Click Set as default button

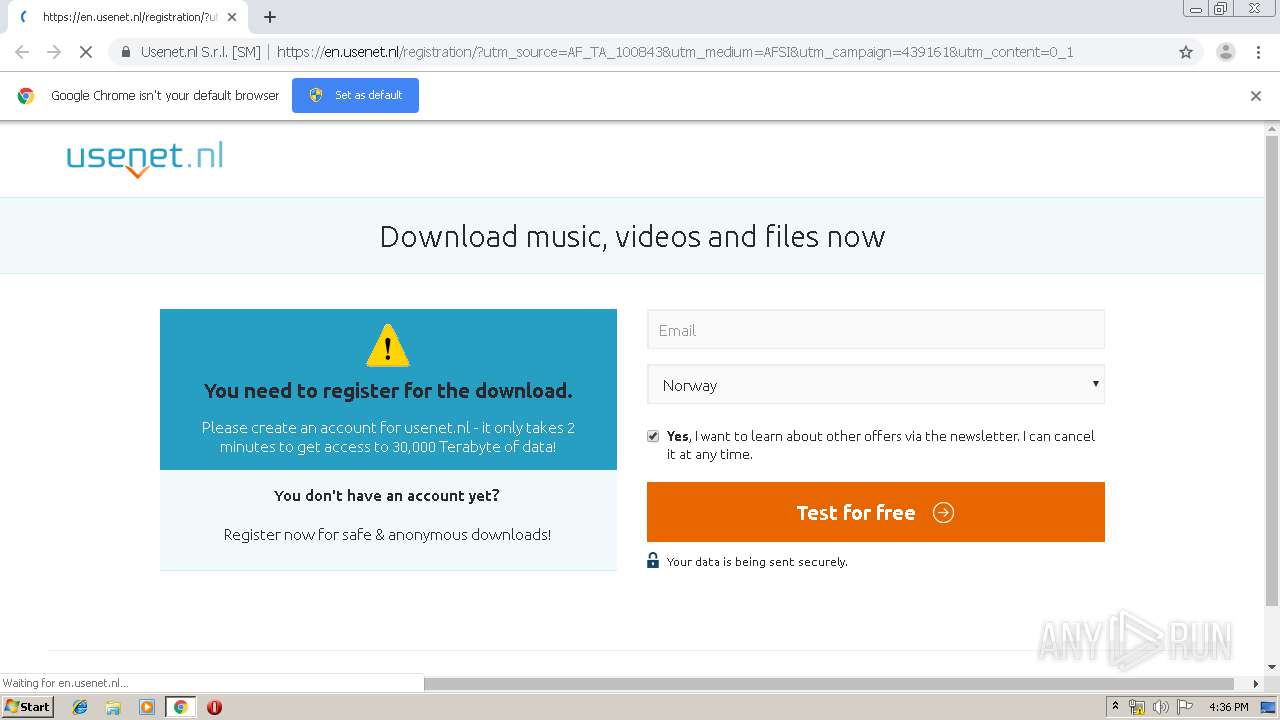pyautogui.click(x=355, y=95)
